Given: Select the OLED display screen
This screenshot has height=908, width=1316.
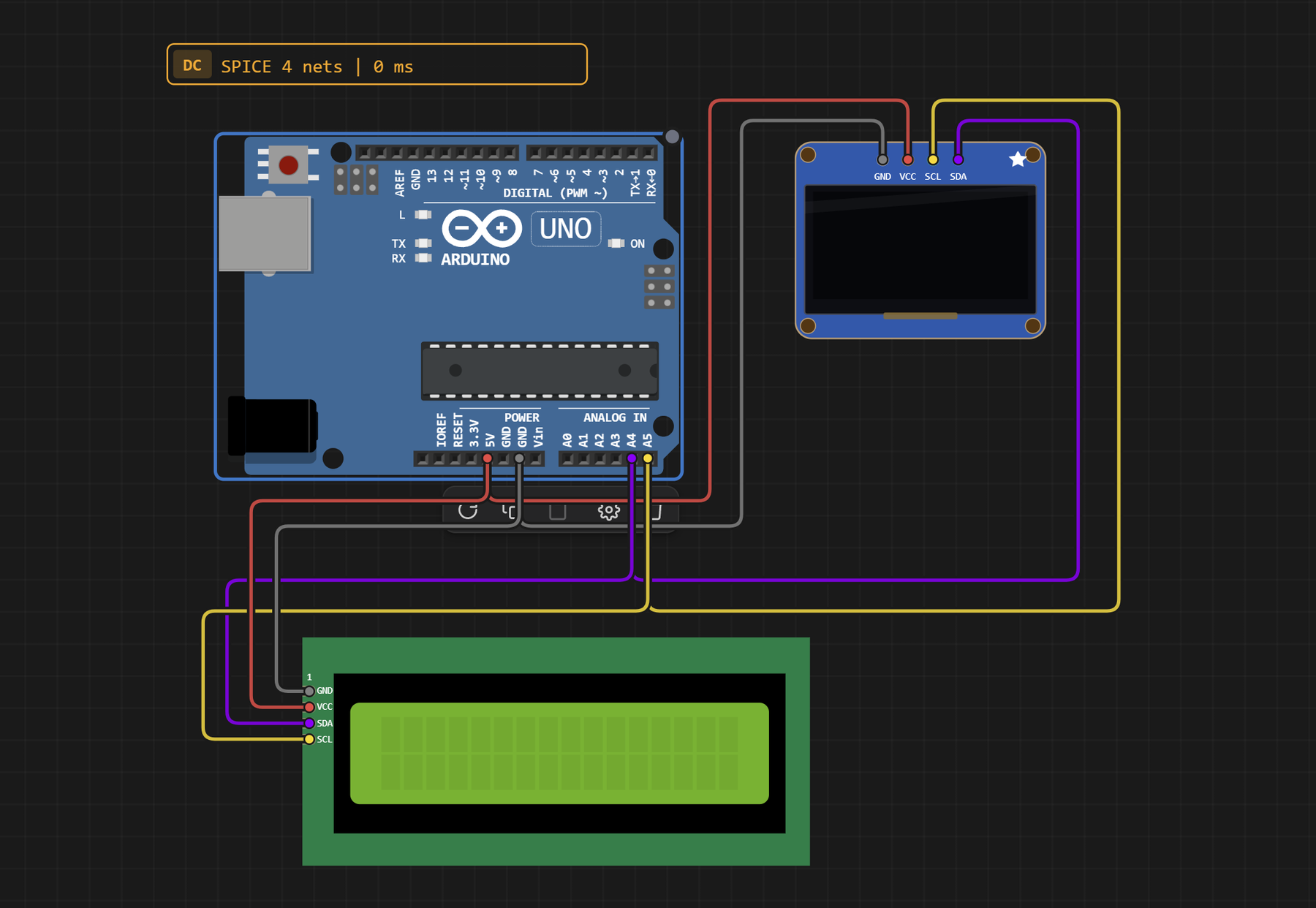Looking at the screenshot, I should (920, 249).
